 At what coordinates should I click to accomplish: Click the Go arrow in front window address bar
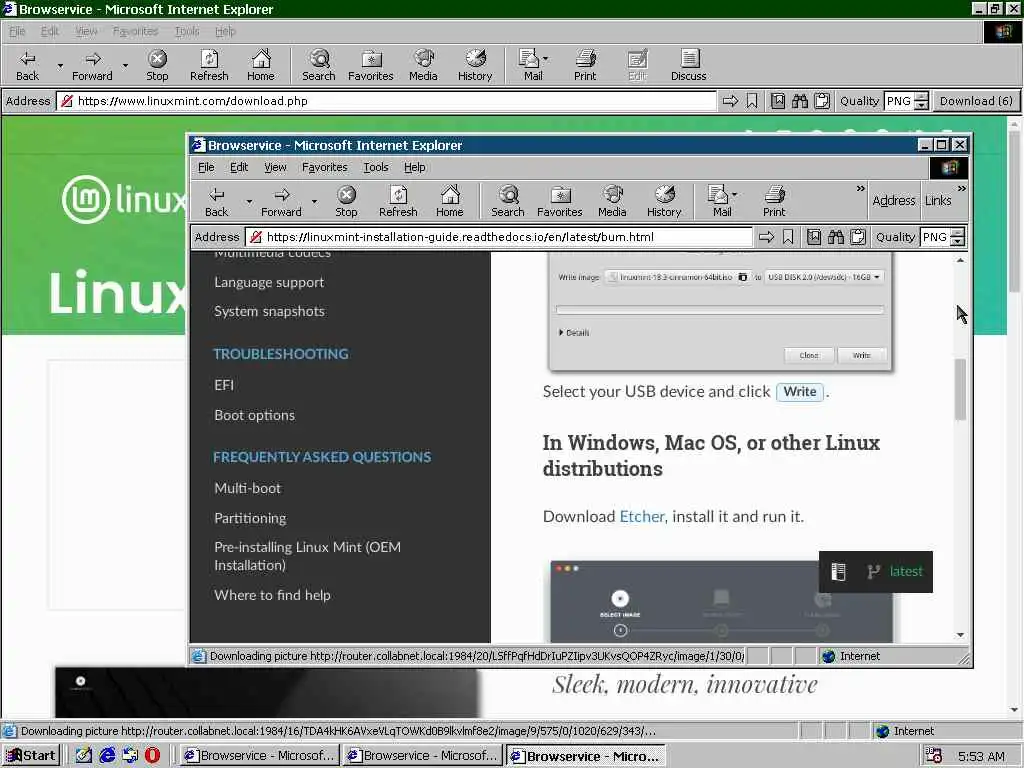766,237
